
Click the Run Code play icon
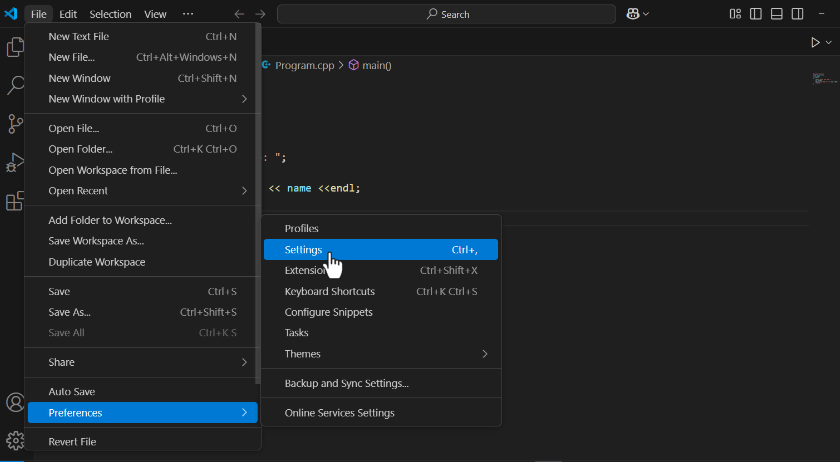tap(815, 42)
